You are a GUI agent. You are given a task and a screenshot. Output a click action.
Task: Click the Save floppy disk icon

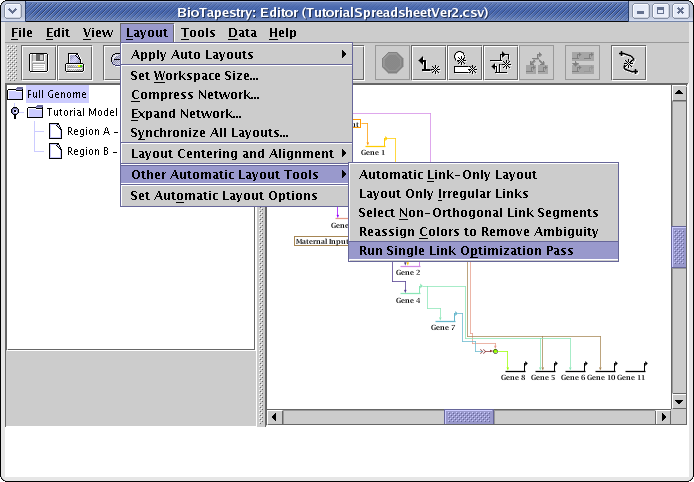tap(39, 63)
